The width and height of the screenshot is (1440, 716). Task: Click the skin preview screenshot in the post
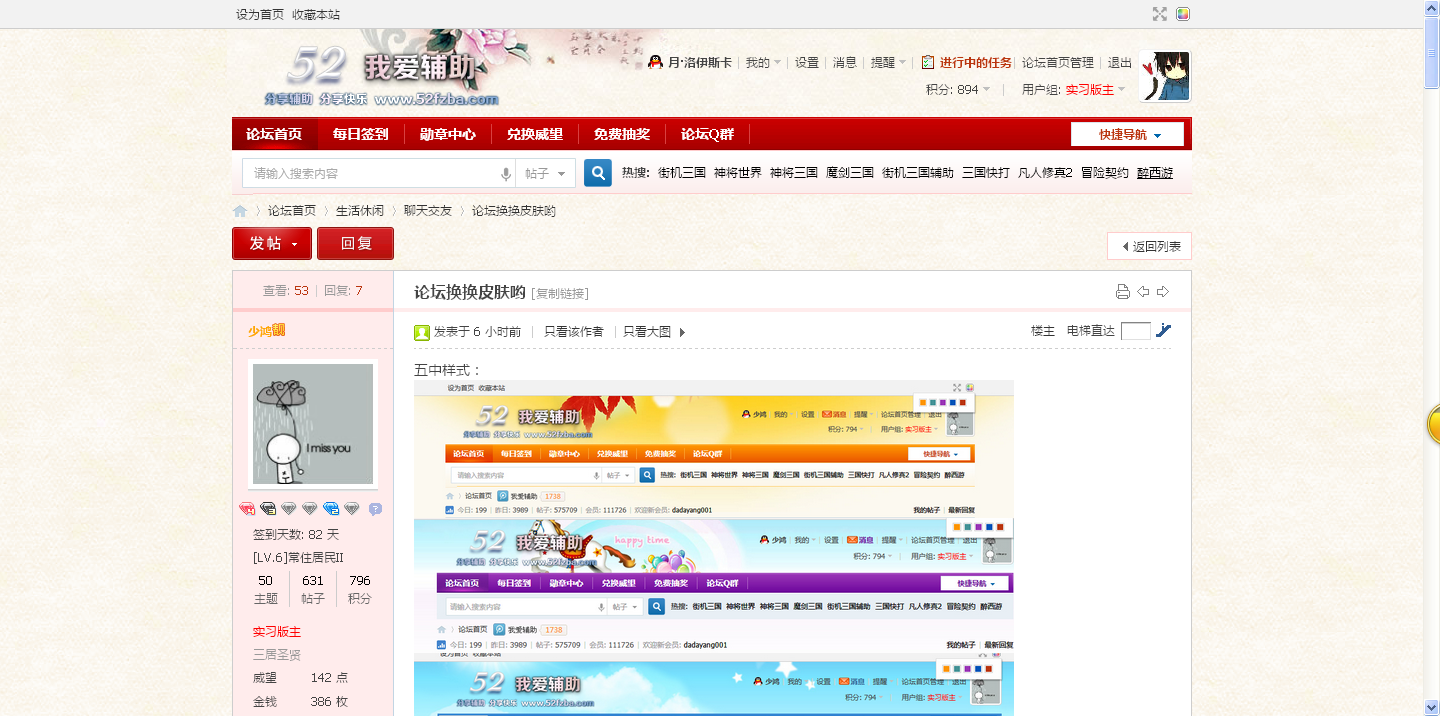coord(714,548)
